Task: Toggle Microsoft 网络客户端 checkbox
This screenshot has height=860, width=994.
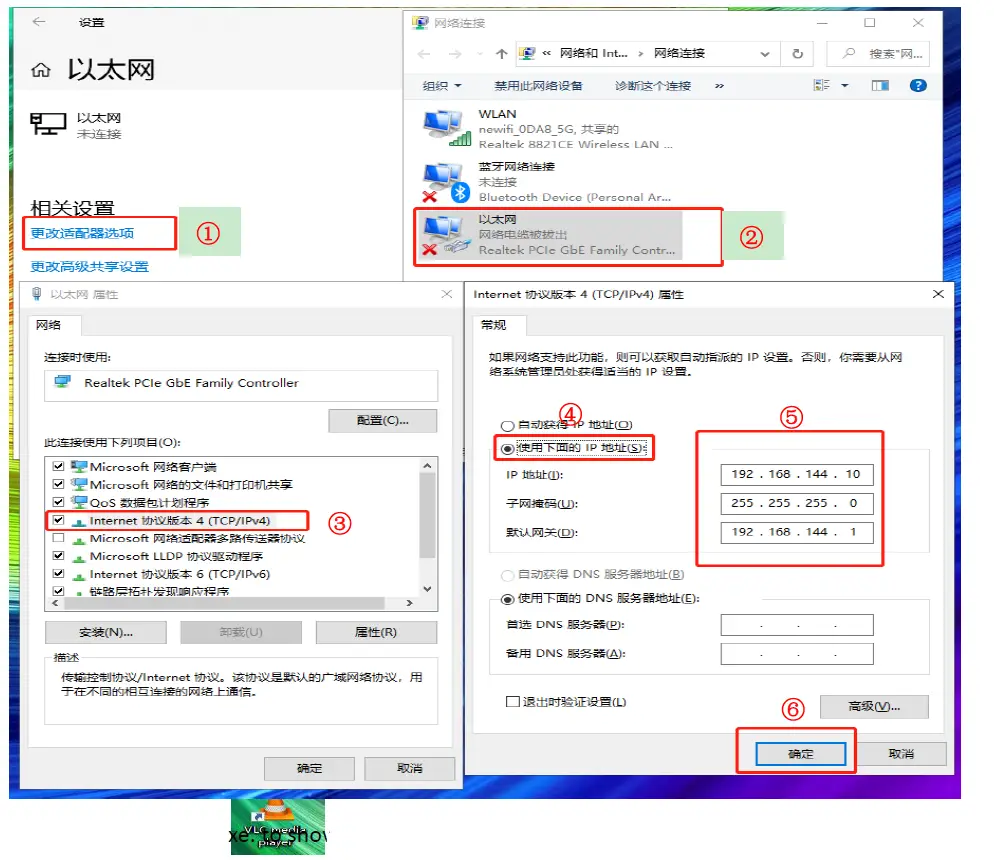Action: point(58,466)
